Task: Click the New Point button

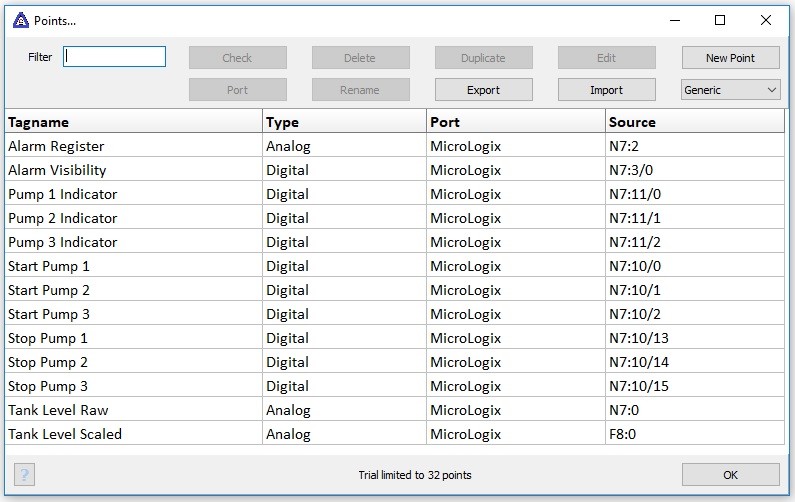Action: point(730,58)
